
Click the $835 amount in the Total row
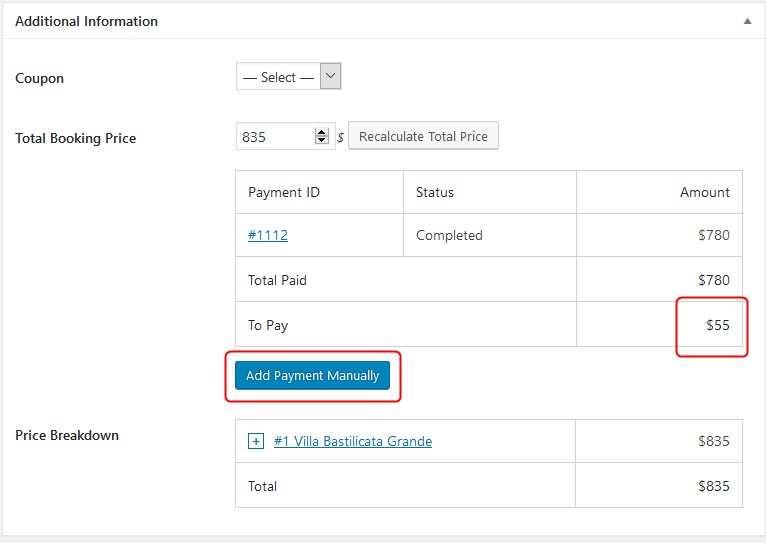coord(713,487)
